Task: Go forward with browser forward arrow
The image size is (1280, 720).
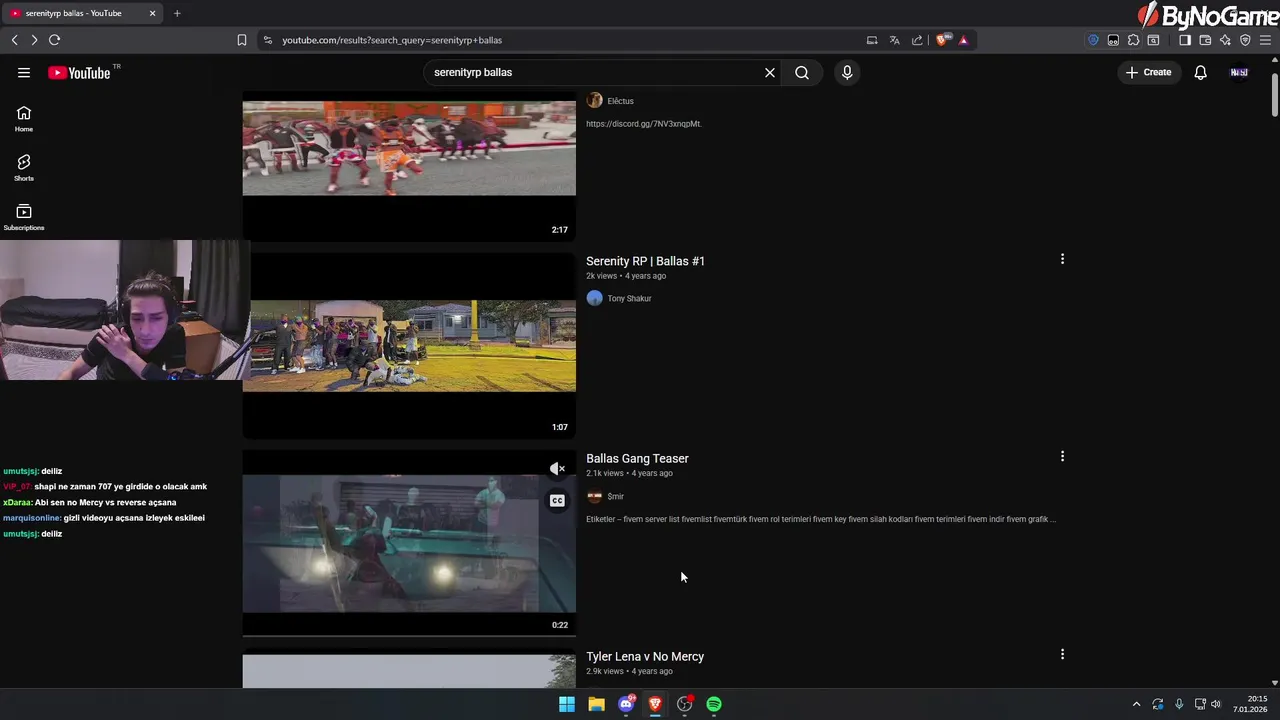Action: coord(34,40)
